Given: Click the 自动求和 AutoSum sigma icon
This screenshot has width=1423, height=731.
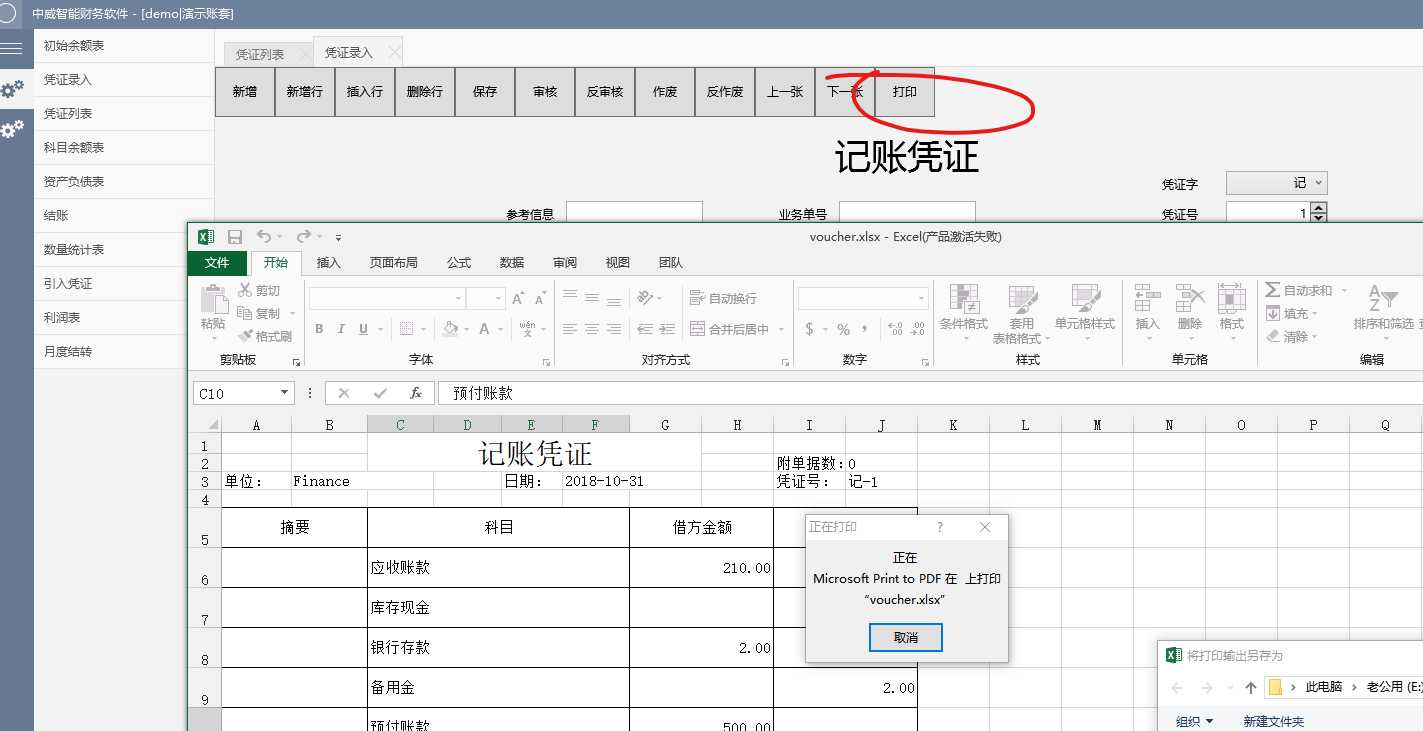Looking at the screenshot, I should coord(1272,290).
